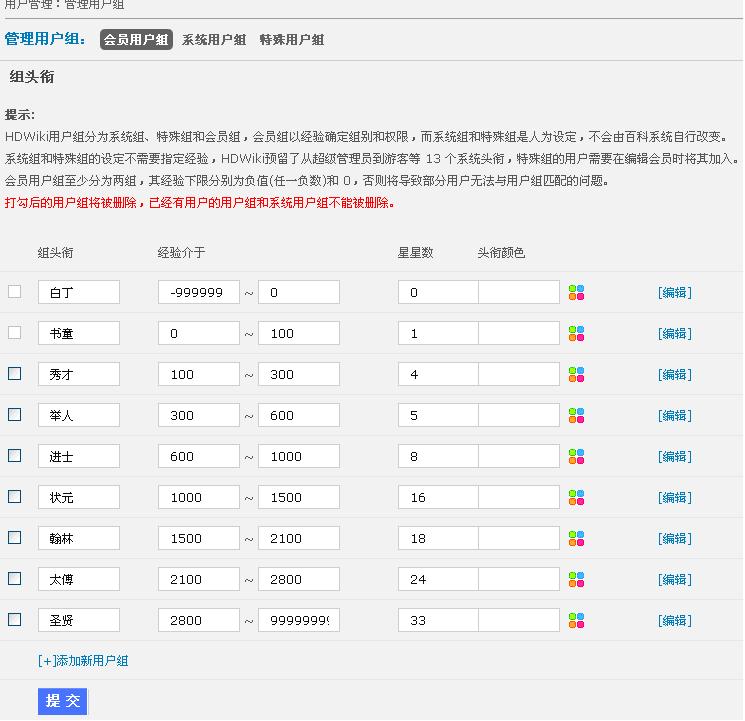This screenshot has width=745, height=721.
Task: Click the star count field showing 4
Action: (438, 374)
